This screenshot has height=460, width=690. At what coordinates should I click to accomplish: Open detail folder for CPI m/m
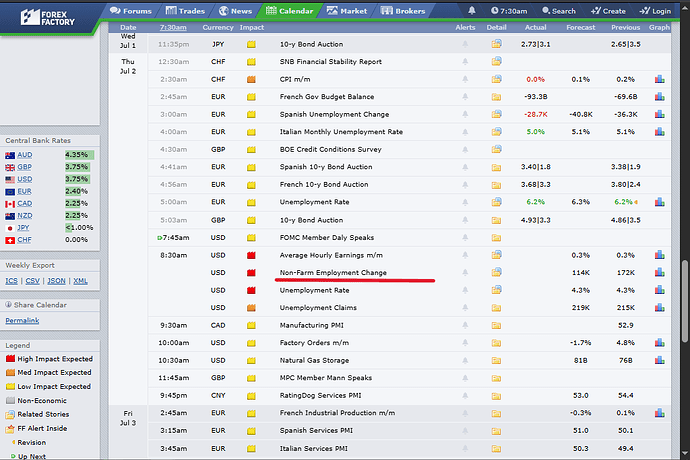(x=496, y=79)
